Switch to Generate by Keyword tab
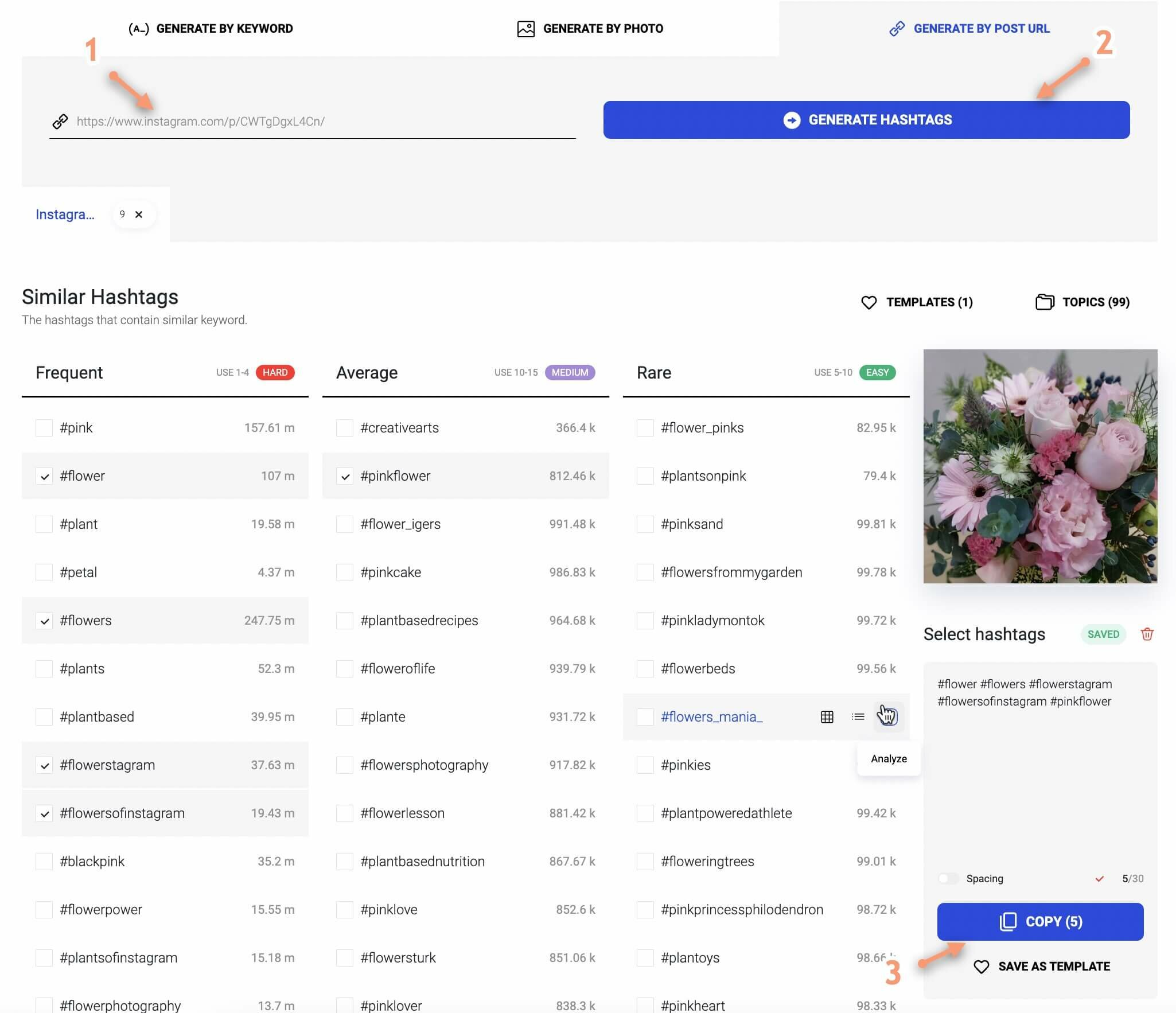Image resolution: width=1176 pixels, height=1013 pixels. click(211, 29)
